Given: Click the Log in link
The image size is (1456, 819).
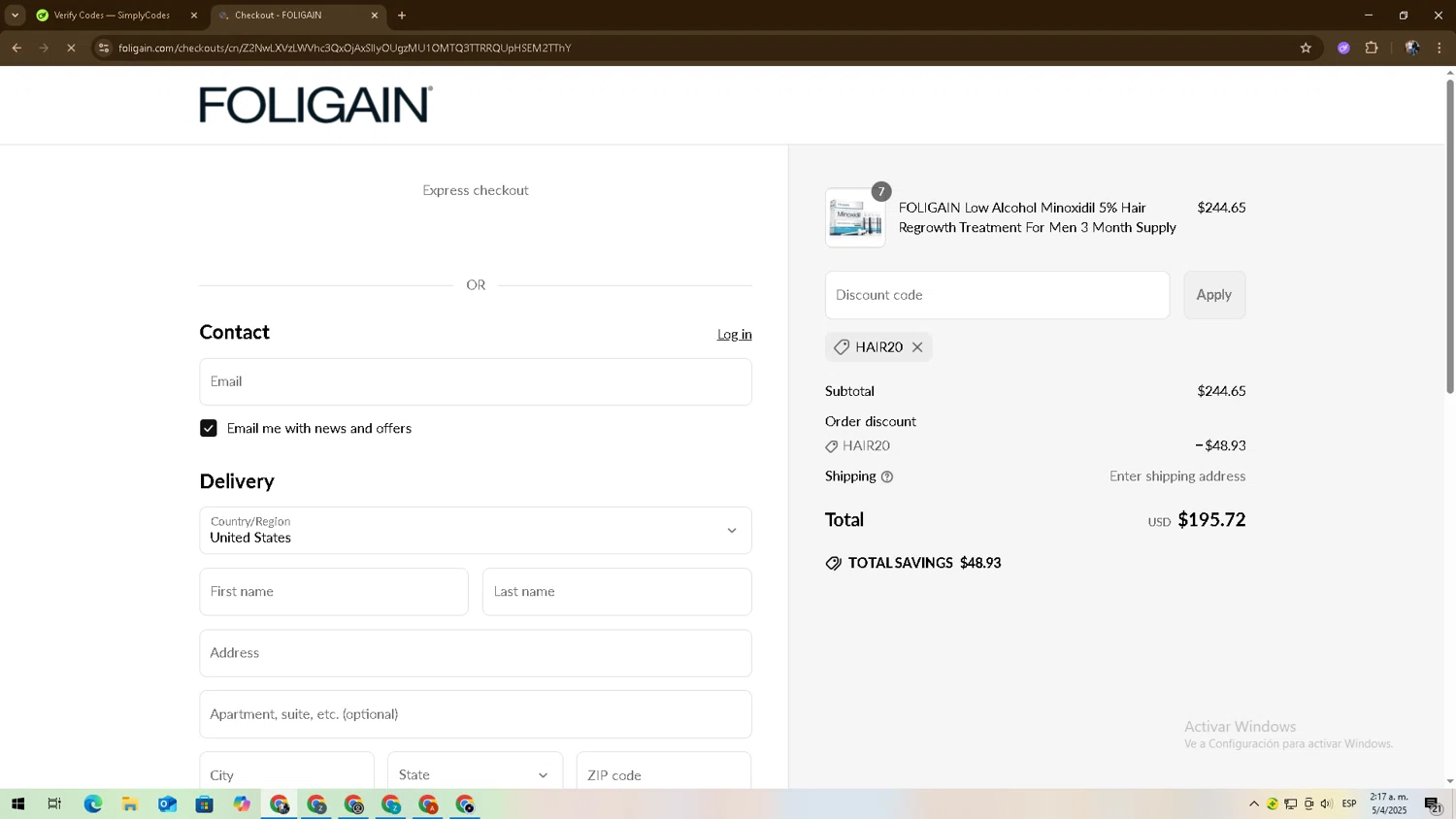Looking at the screenshot, I should tap(734, 334).
